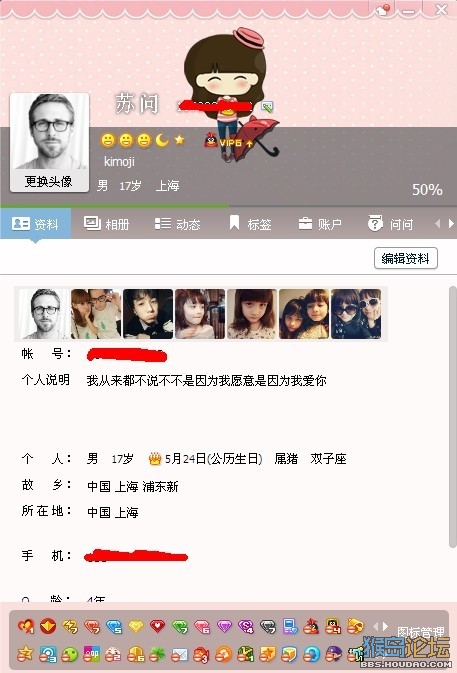Select the 标签 tags tab
The image size is (457, 673).
tap(250, 224)
